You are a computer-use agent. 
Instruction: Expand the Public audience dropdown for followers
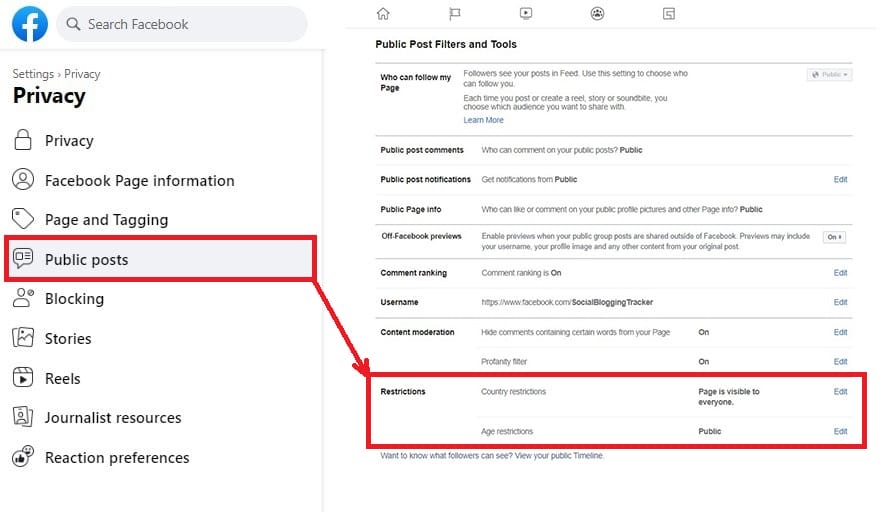click(x=829, y=75)
